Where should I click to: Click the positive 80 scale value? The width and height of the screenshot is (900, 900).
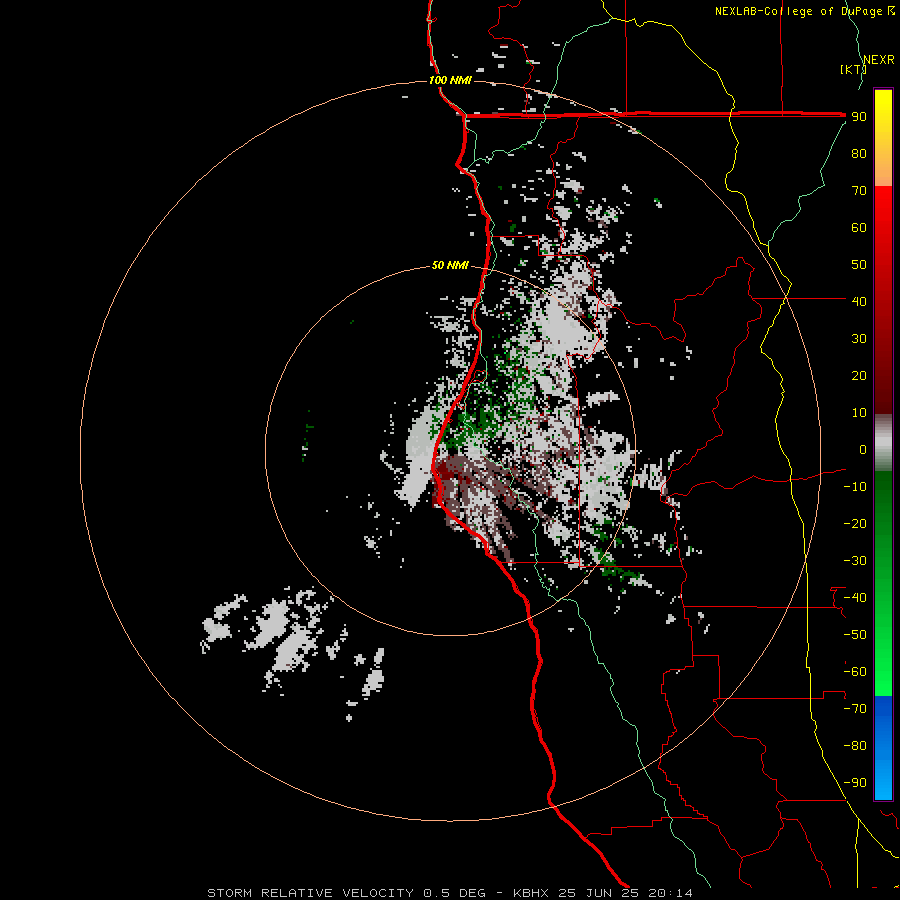coord(859,153)
